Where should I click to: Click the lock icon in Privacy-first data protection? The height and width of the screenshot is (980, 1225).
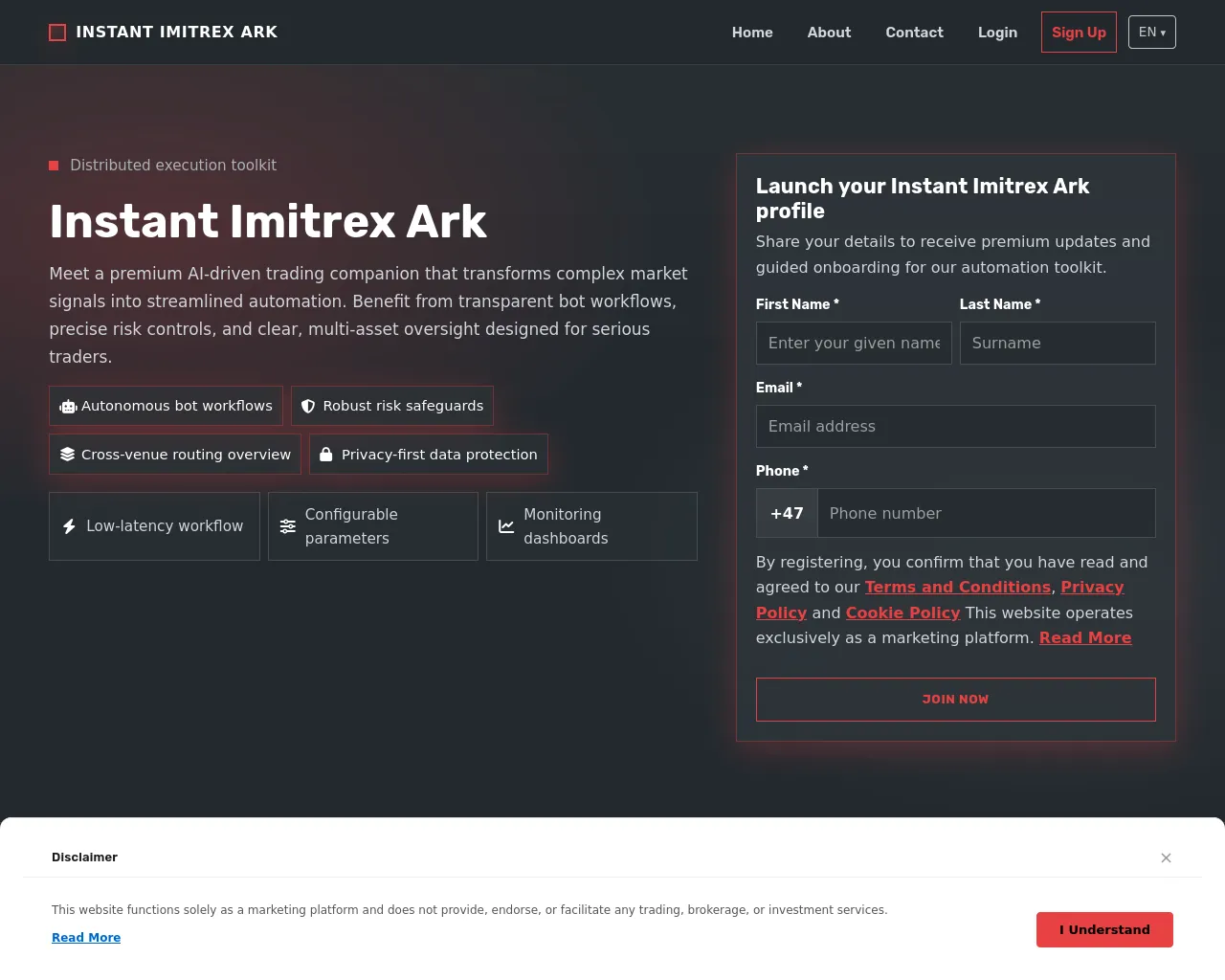click(x=326, y=455)
